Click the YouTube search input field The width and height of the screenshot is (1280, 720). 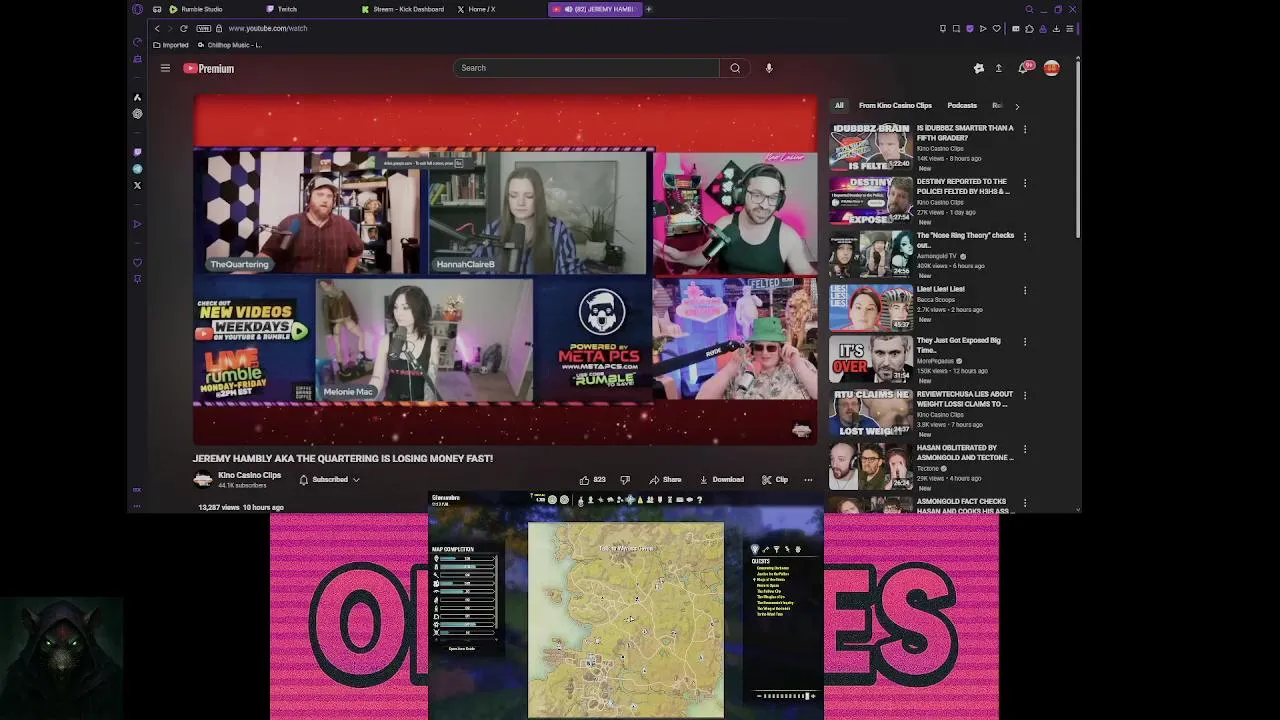586,68
